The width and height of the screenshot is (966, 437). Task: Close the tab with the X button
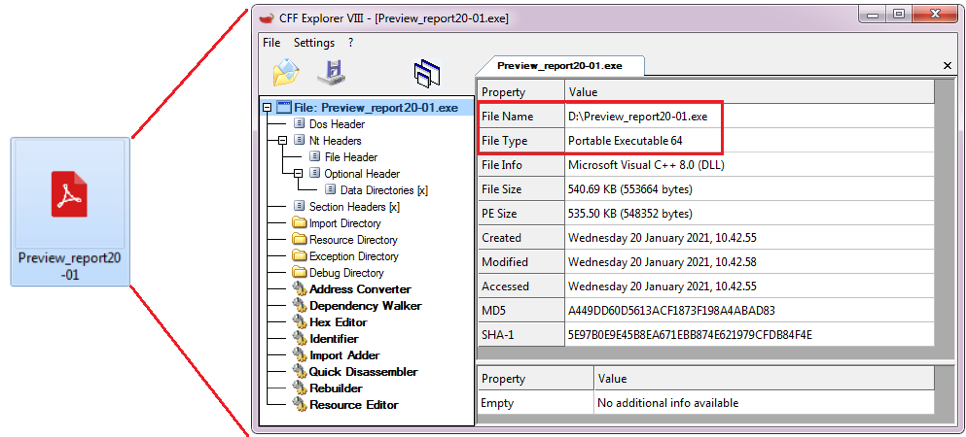[947, 66]
